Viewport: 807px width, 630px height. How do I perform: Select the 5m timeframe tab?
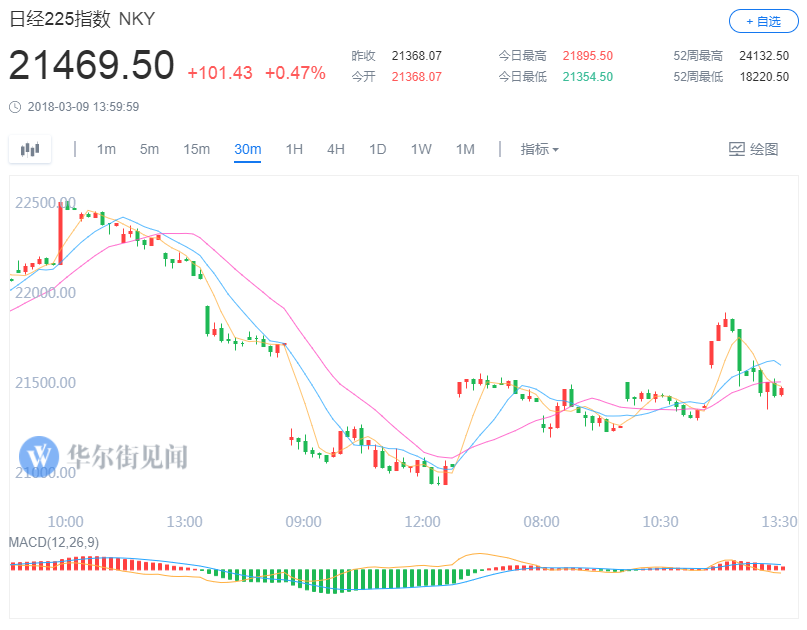click(x=149, y=149)
